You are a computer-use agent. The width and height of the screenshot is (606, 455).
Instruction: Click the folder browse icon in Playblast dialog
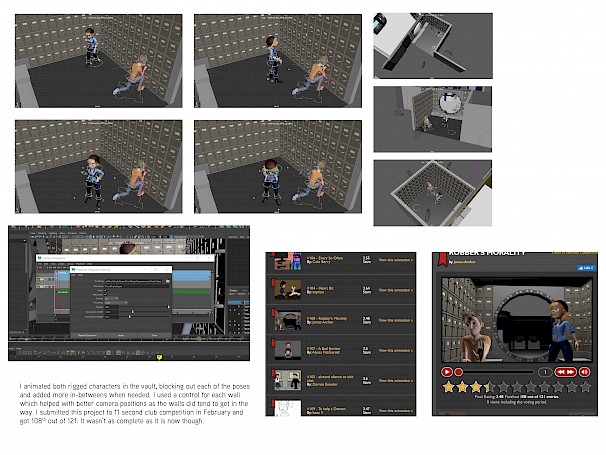[166, 281]
